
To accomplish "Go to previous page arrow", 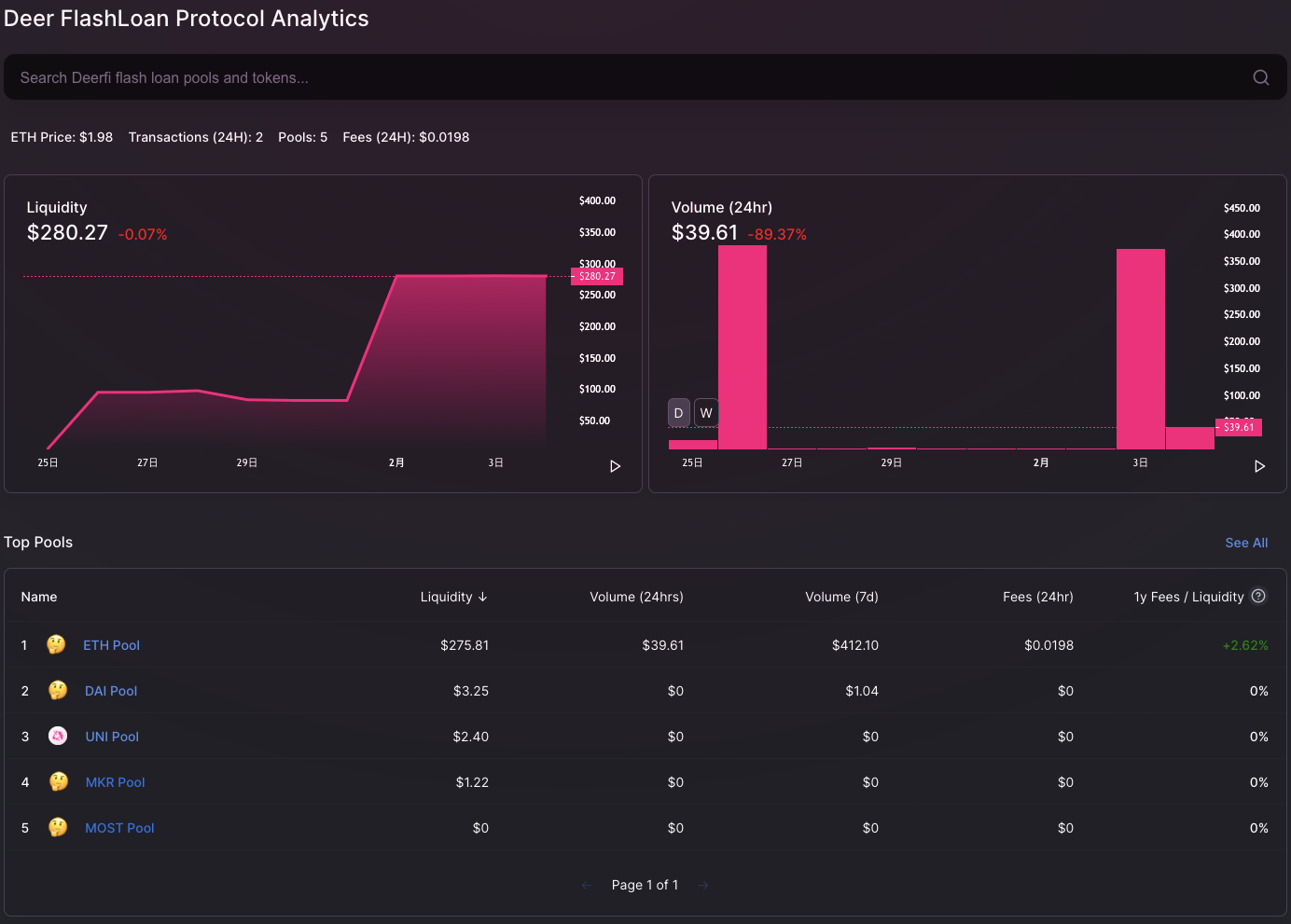I will pos(587,885).
